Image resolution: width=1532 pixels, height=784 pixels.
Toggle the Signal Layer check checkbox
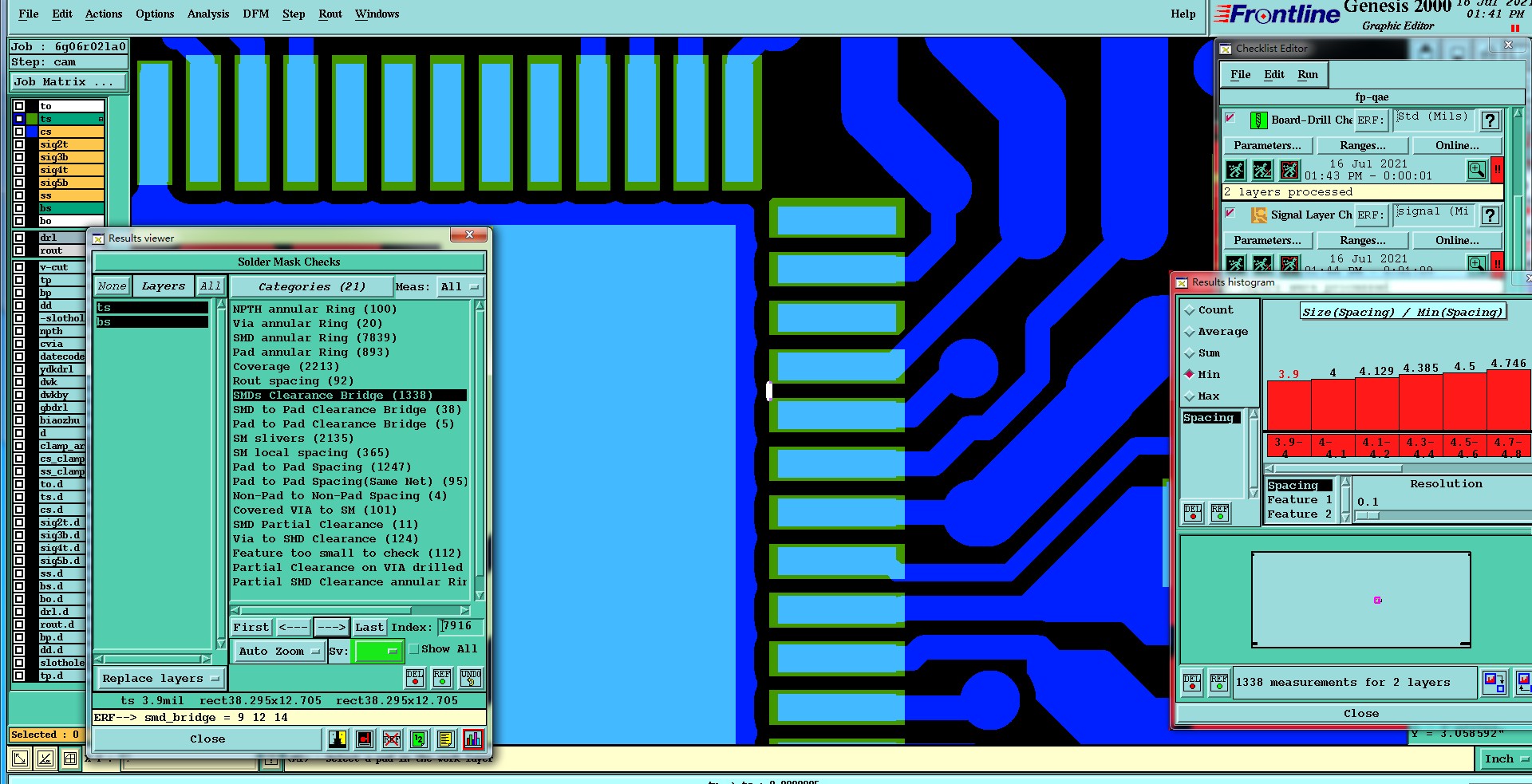(x=1230, y=213)
